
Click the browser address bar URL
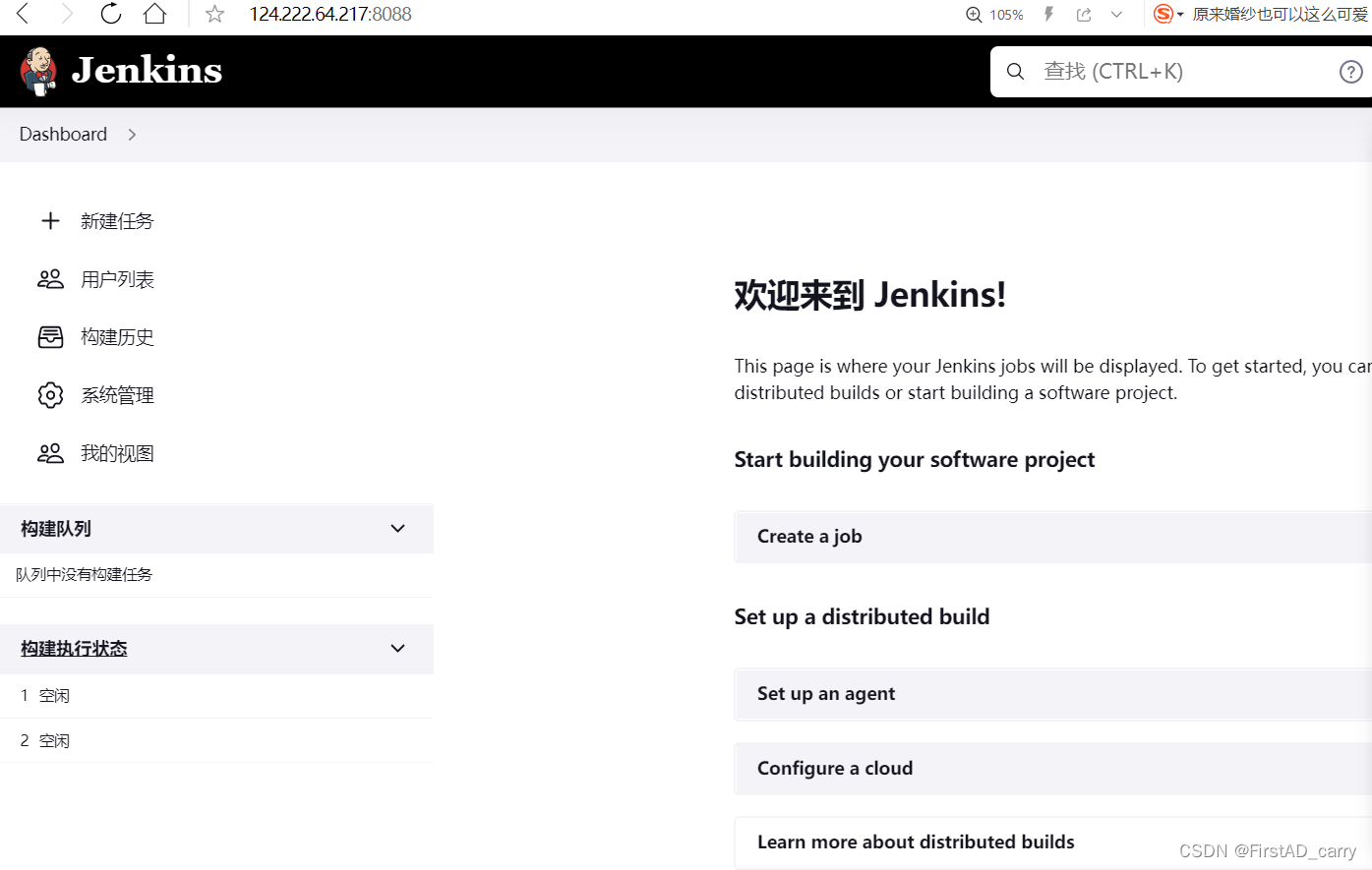(330, 14)
